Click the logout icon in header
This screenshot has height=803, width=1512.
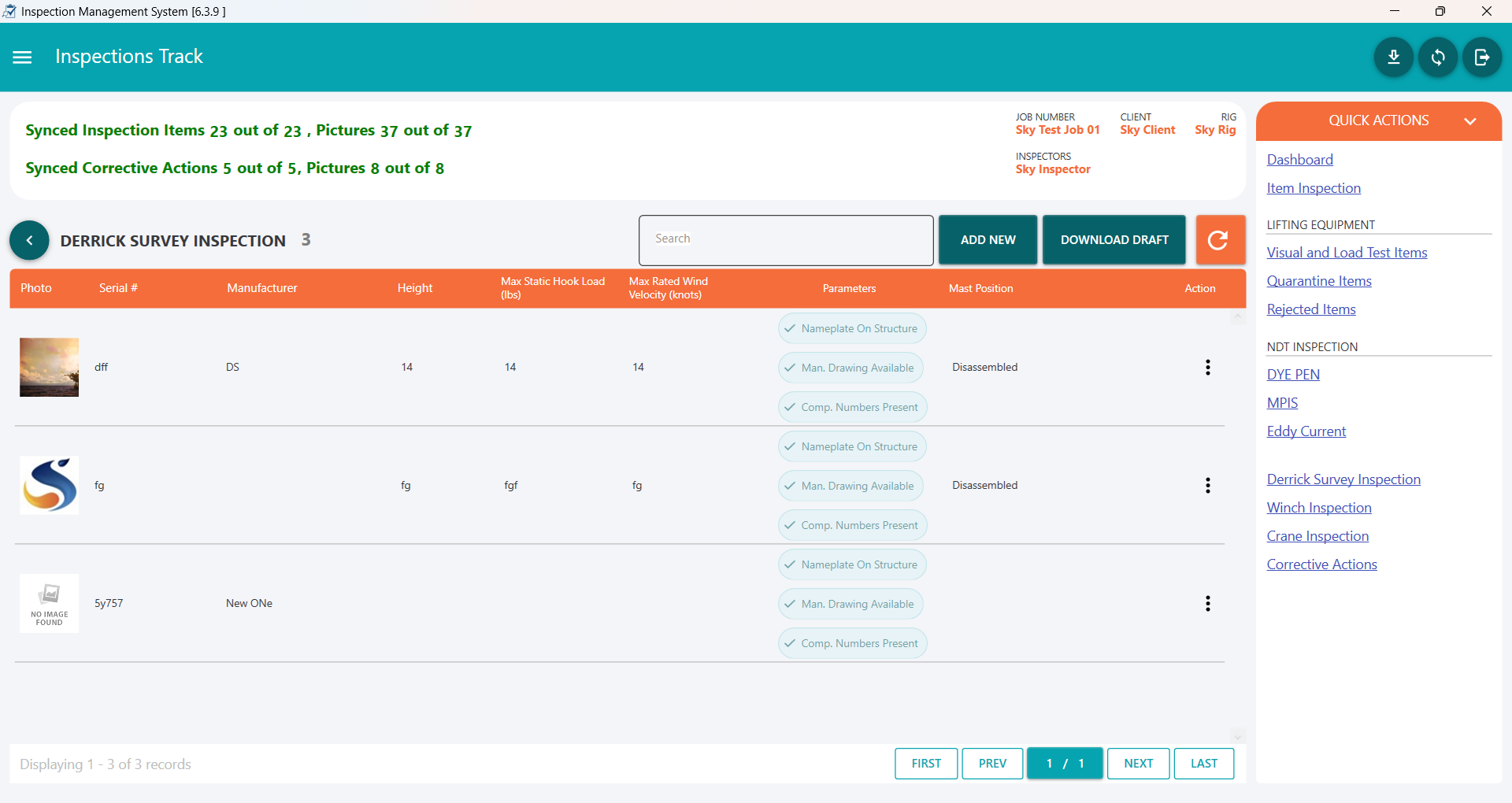pyautogui.click(x=1481, y=57)
